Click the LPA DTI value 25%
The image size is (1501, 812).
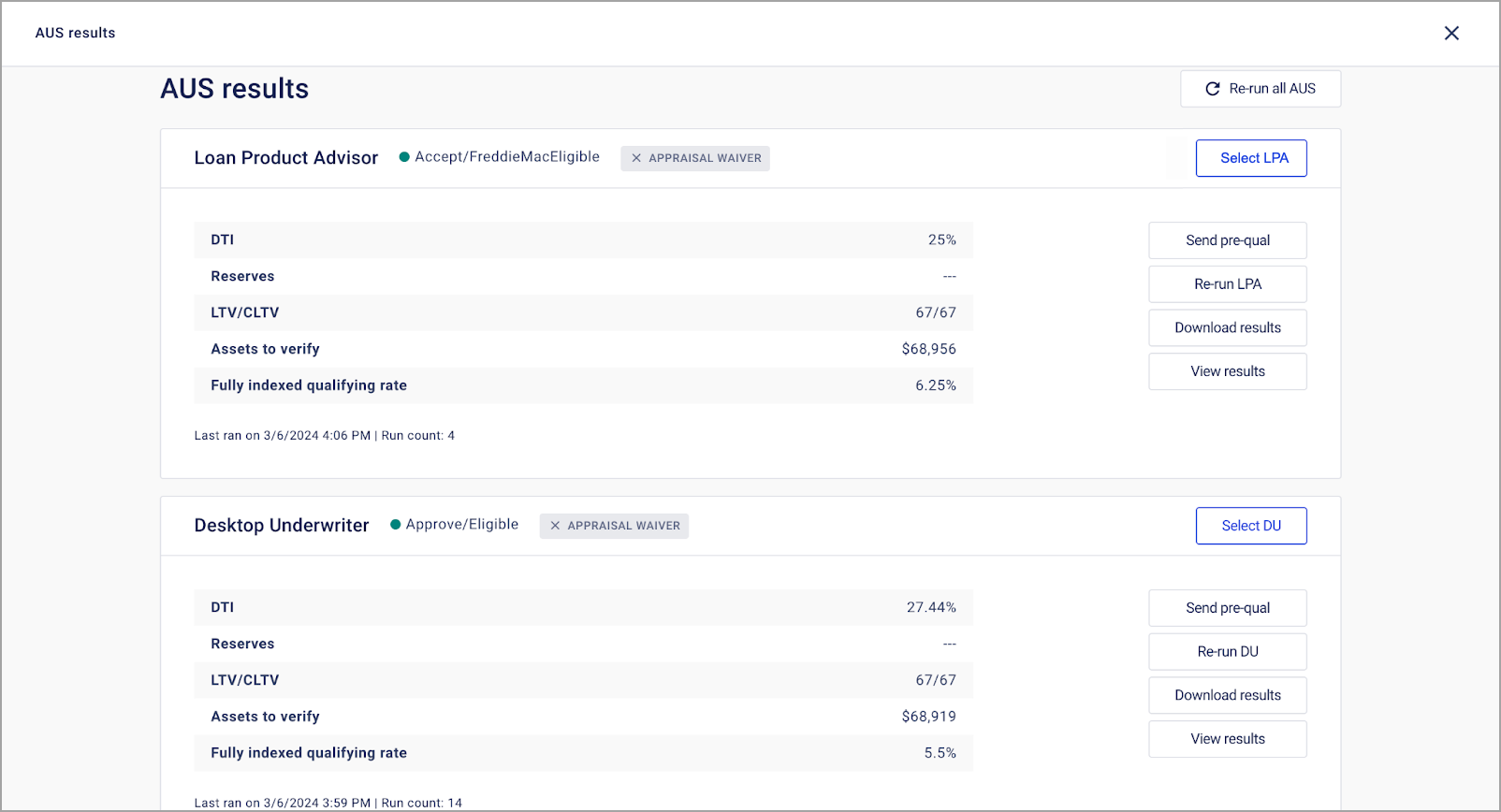click(x=942, y=239)
